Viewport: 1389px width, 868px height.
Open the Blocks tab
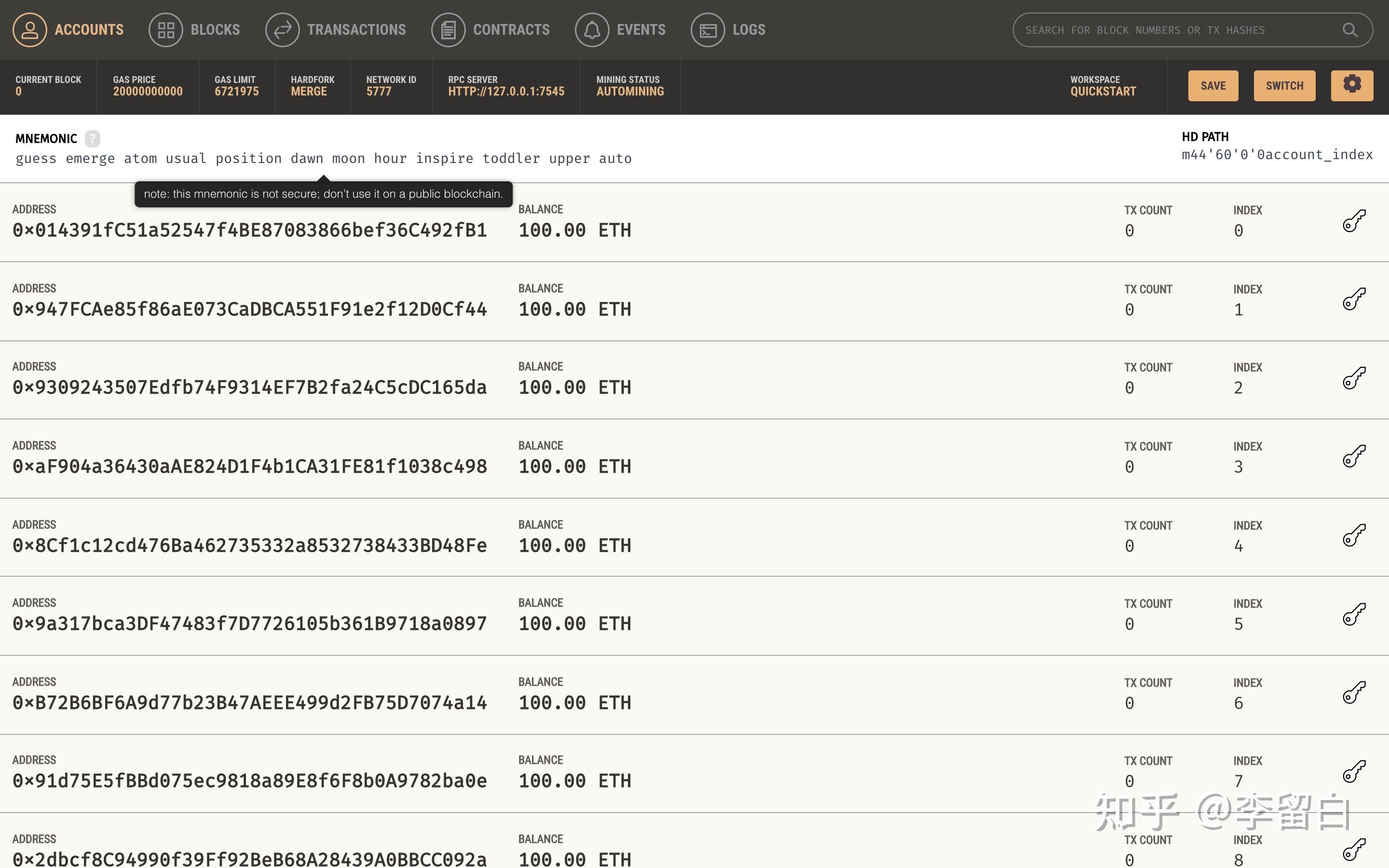click(x=194, y=30)
